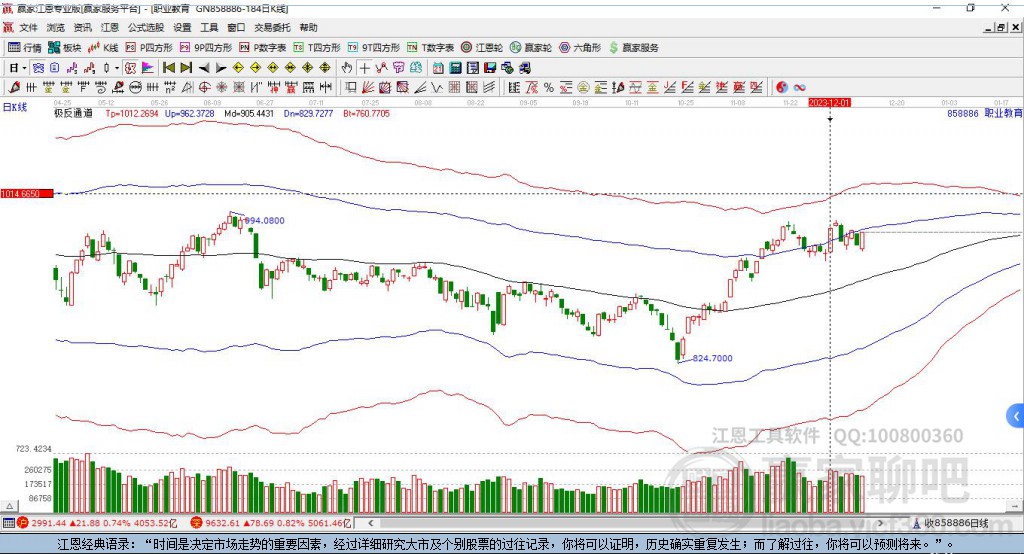Click the status bar grid icon

point(8,523)
